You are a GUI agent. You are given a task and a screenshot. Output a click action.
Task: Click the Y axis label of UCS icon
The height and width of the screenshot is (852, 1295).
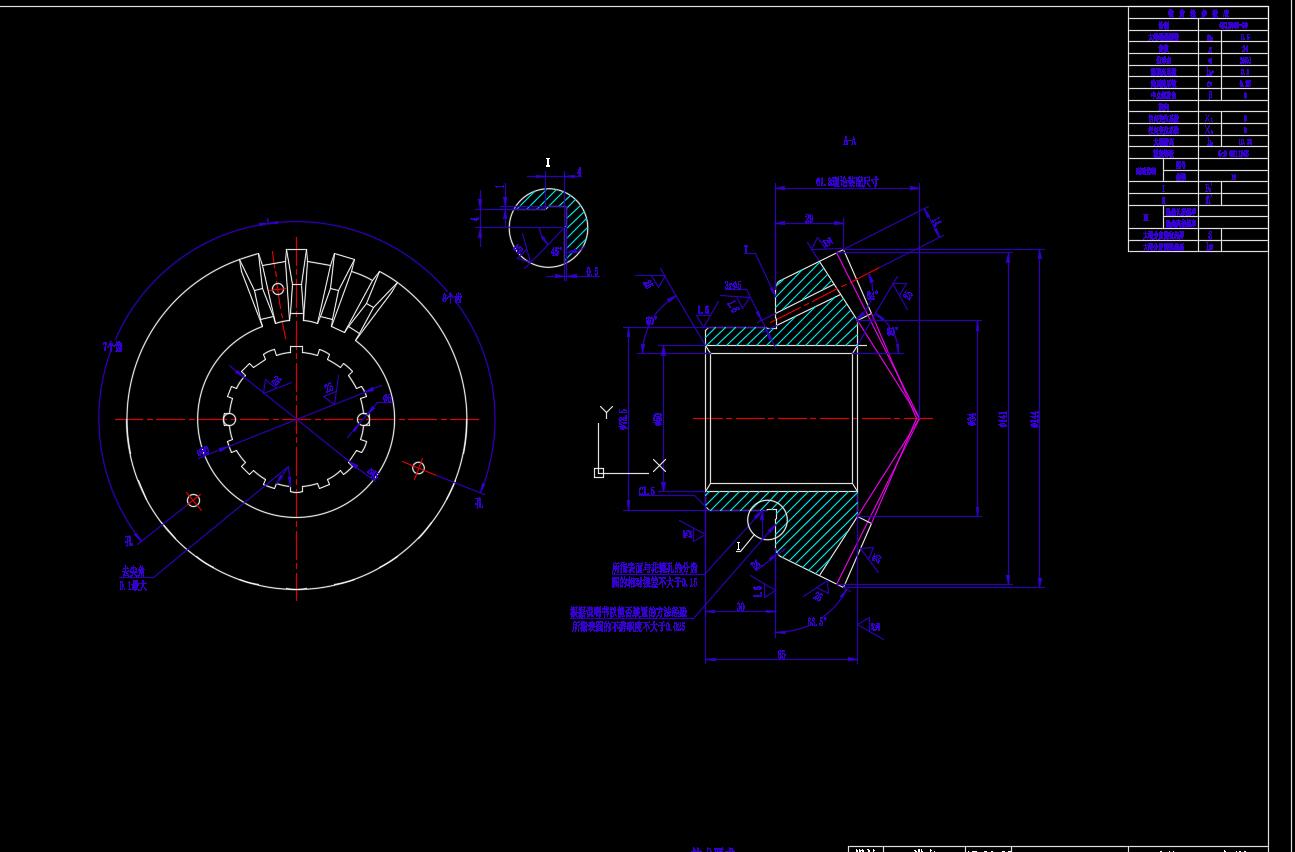tap(605, 412)
